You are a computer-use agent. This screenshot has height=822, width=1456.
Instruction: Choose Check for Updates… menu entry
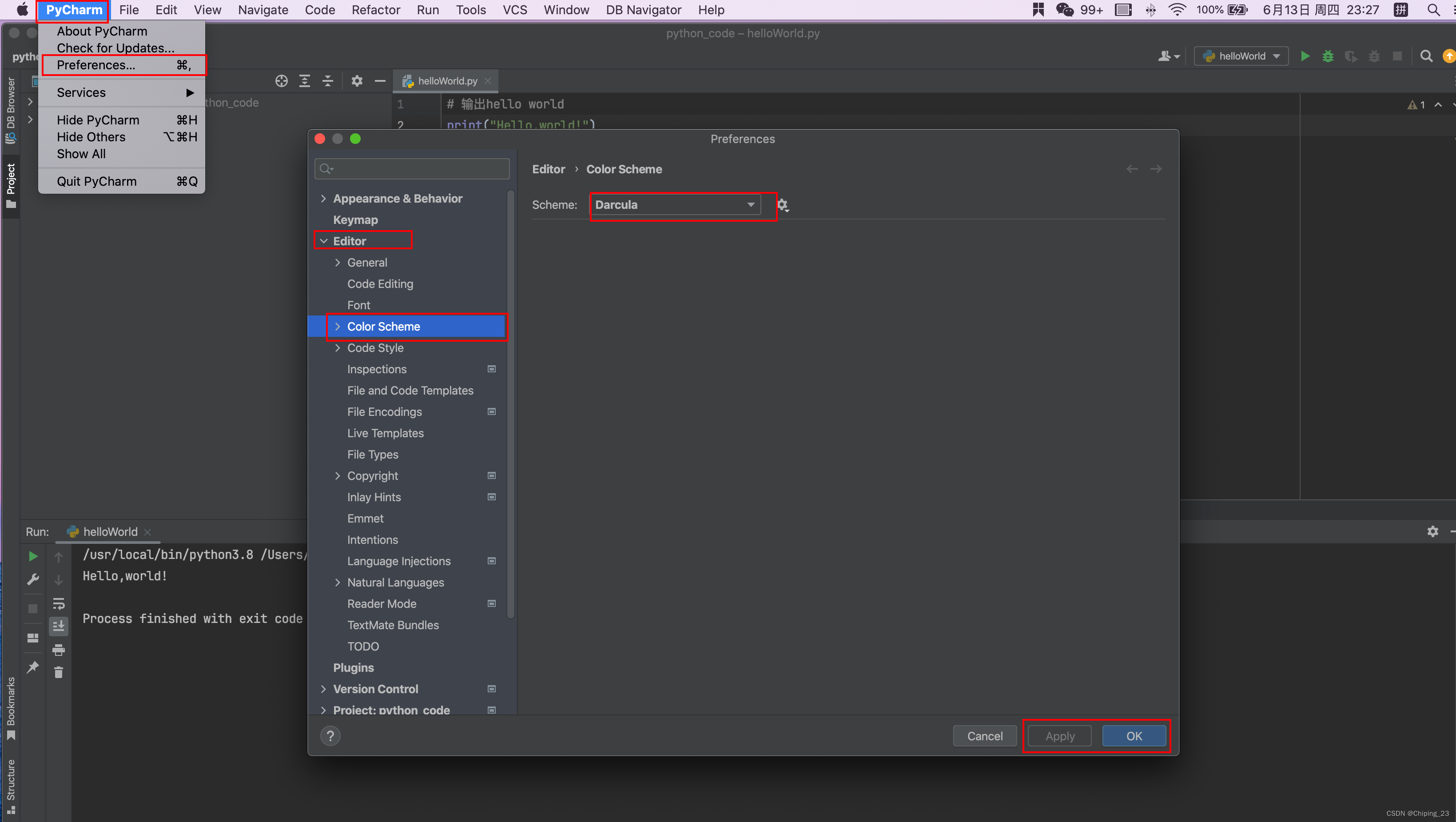(x=122, y=48)
